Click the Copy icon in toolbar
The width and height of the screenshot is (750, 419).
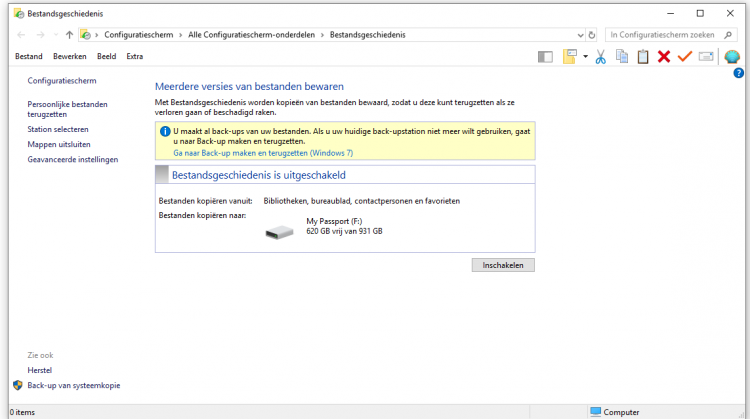(x=622, y=57)
